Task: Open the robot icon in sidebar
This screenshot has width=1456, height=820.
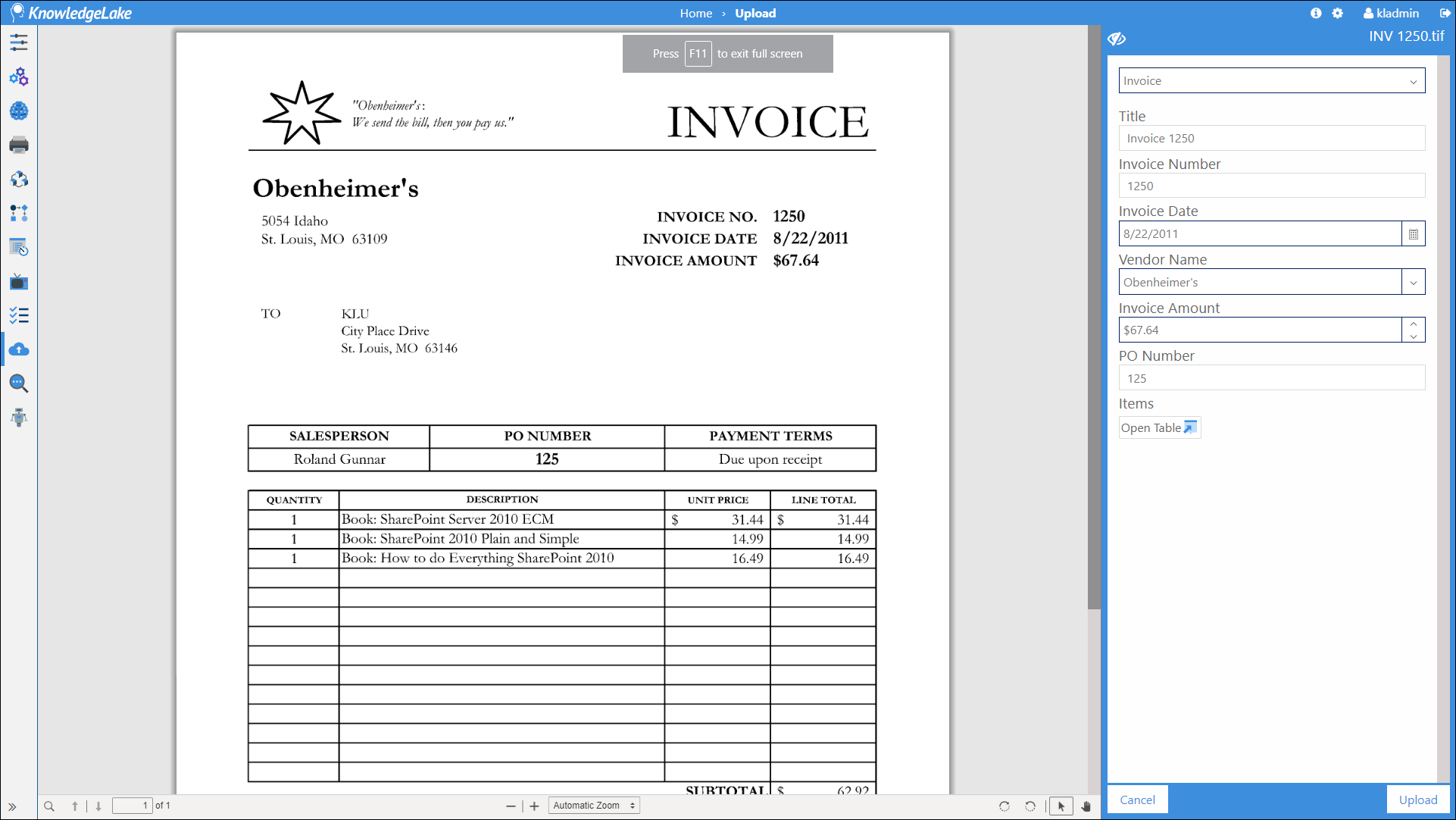Action: (19, 418)
